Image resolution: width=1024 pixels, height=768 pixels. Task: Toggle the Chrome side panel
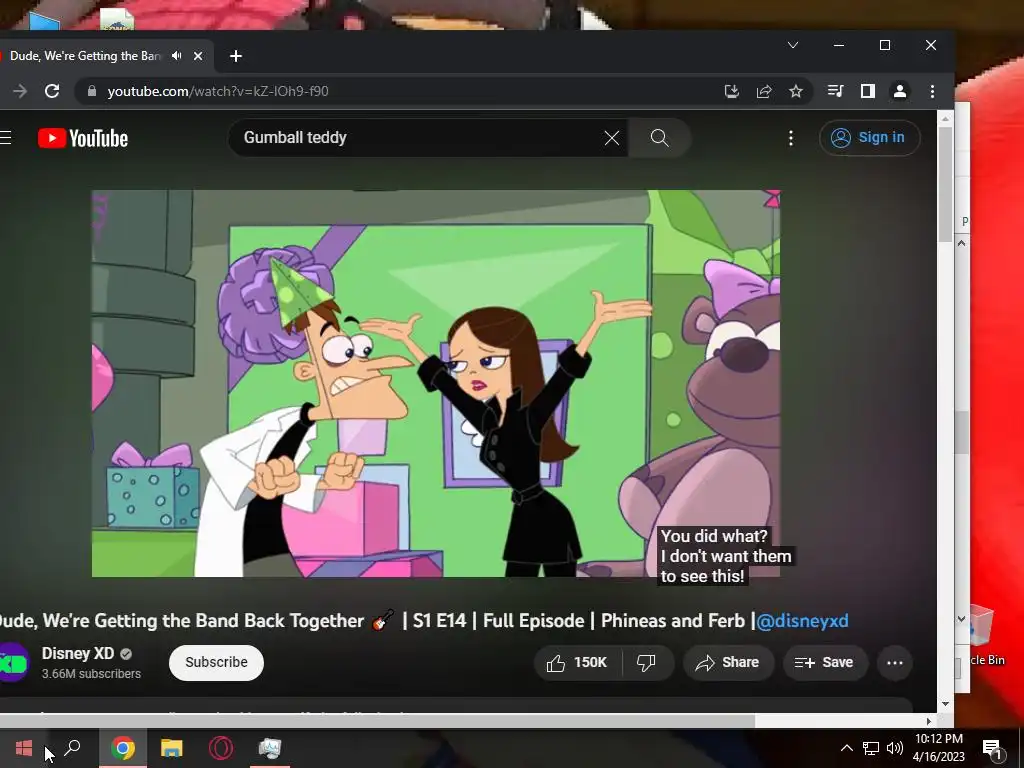pyautogui.click(x=867, y=91)
